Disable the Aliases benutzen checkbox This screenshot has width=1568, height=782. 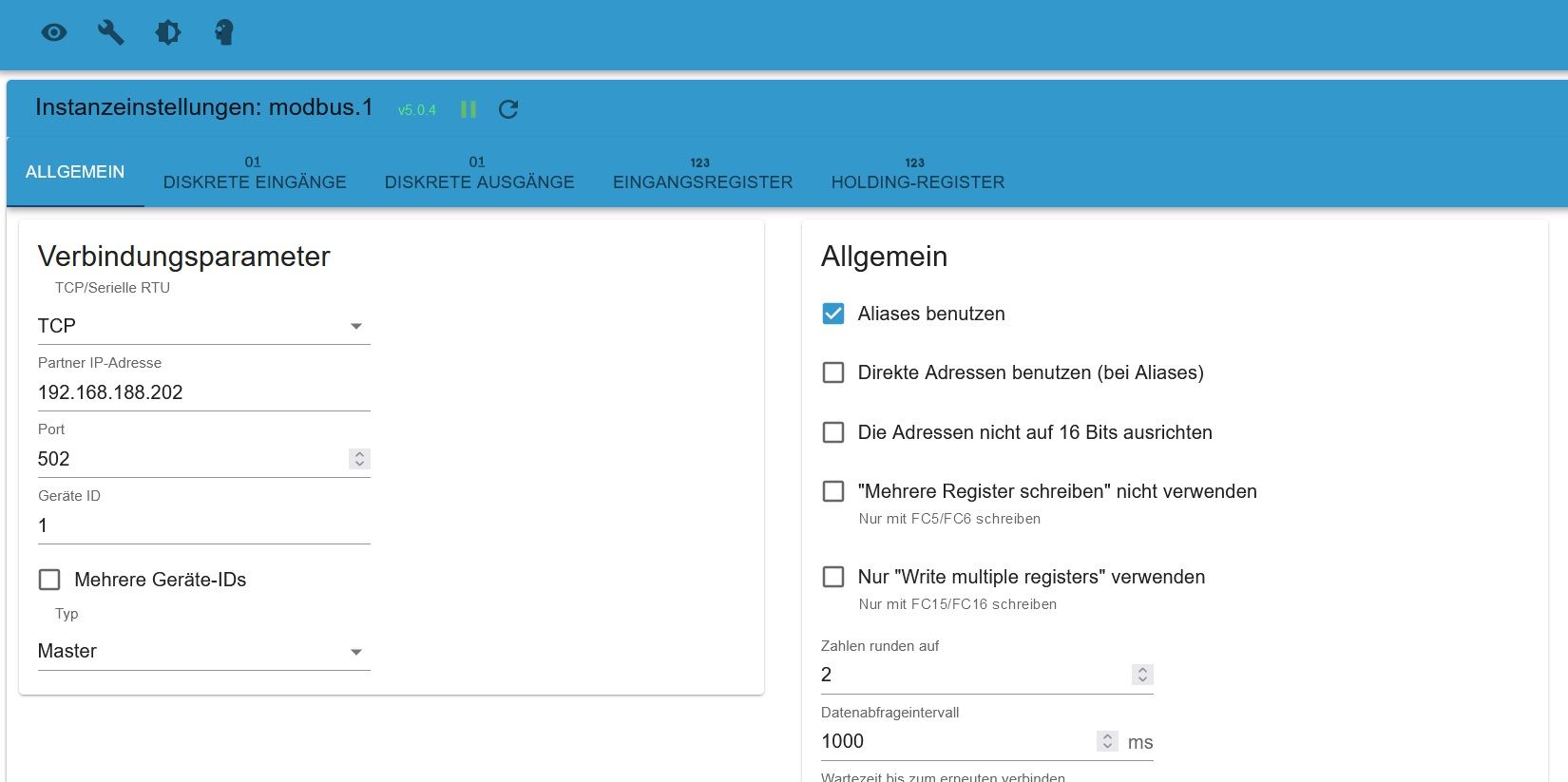pyautogui.click(x=833, y=314)
